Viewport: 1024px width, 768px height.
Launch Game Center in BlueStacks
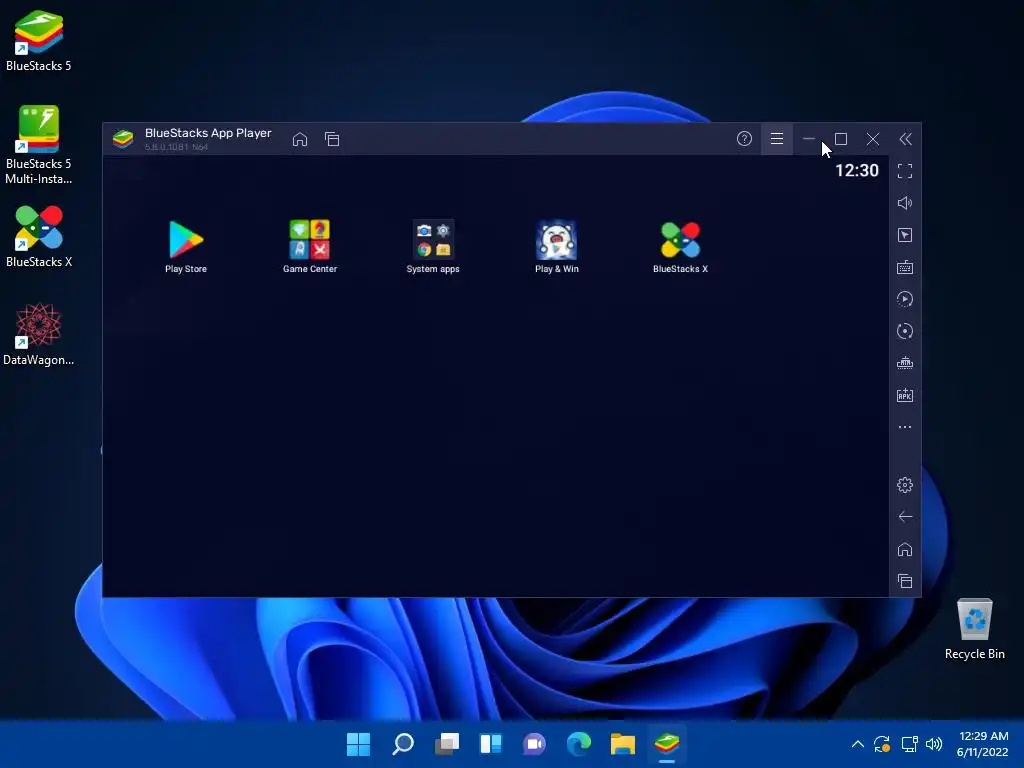click(x=310, y=246)
